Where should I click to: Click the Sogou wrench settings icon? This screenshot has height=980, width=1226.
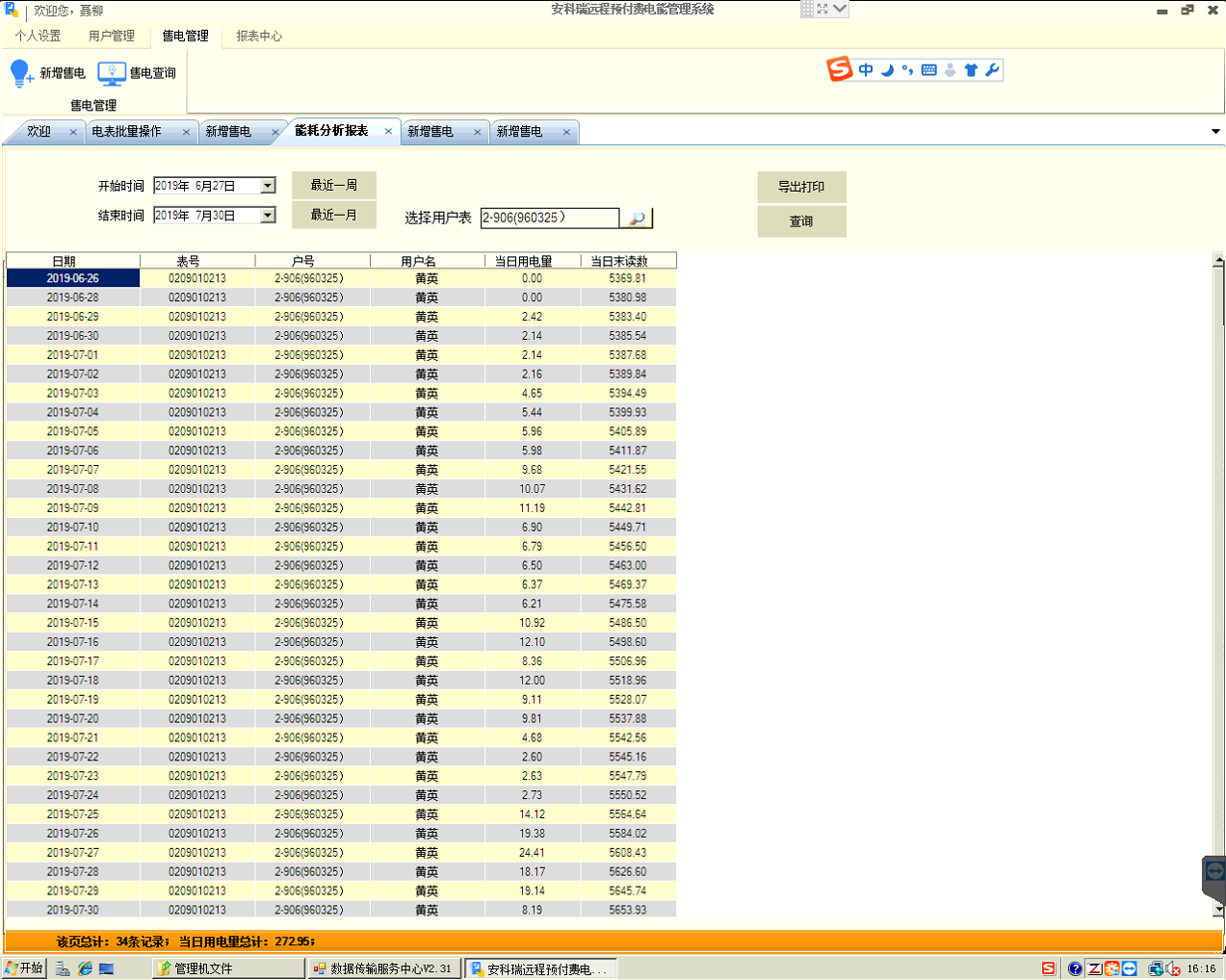tap(992, 70)
